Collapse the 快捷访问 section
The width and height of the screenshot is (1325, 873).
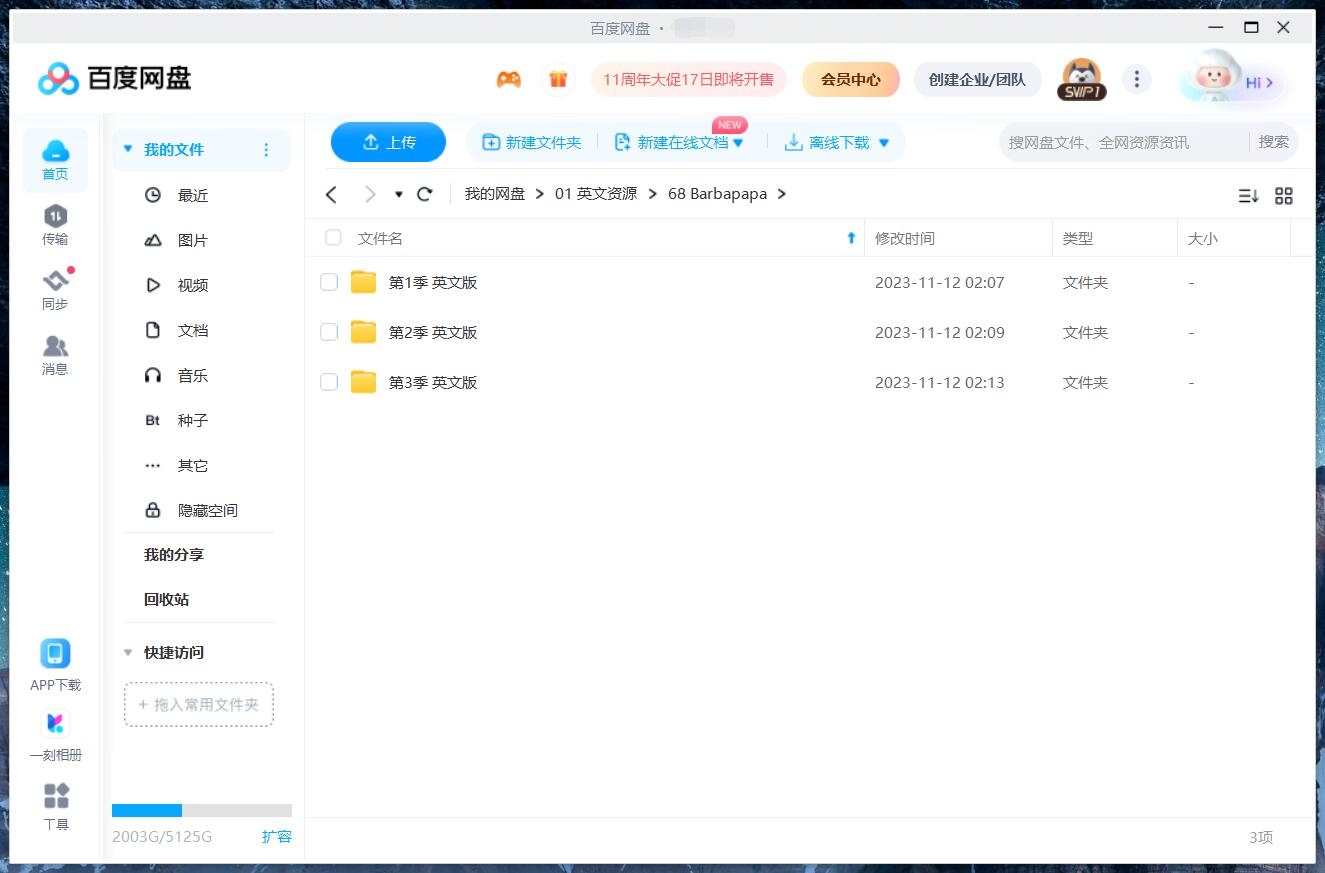coord(127,652)
